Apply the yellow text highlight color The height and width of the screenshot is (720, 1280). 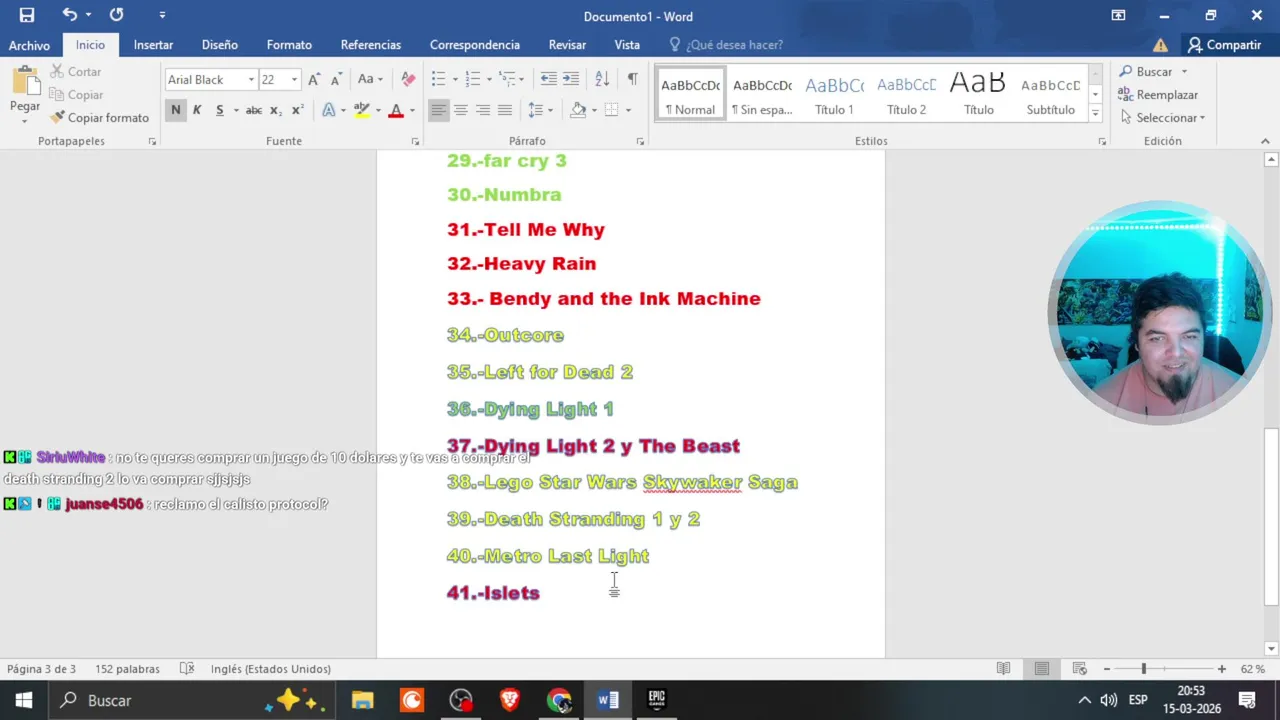point(362,110)
